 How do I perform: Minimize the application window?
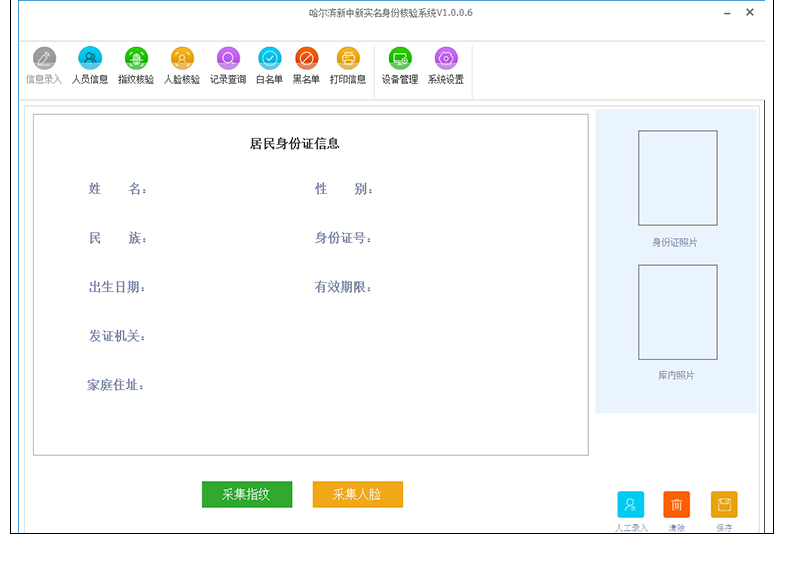coord(727,13)
